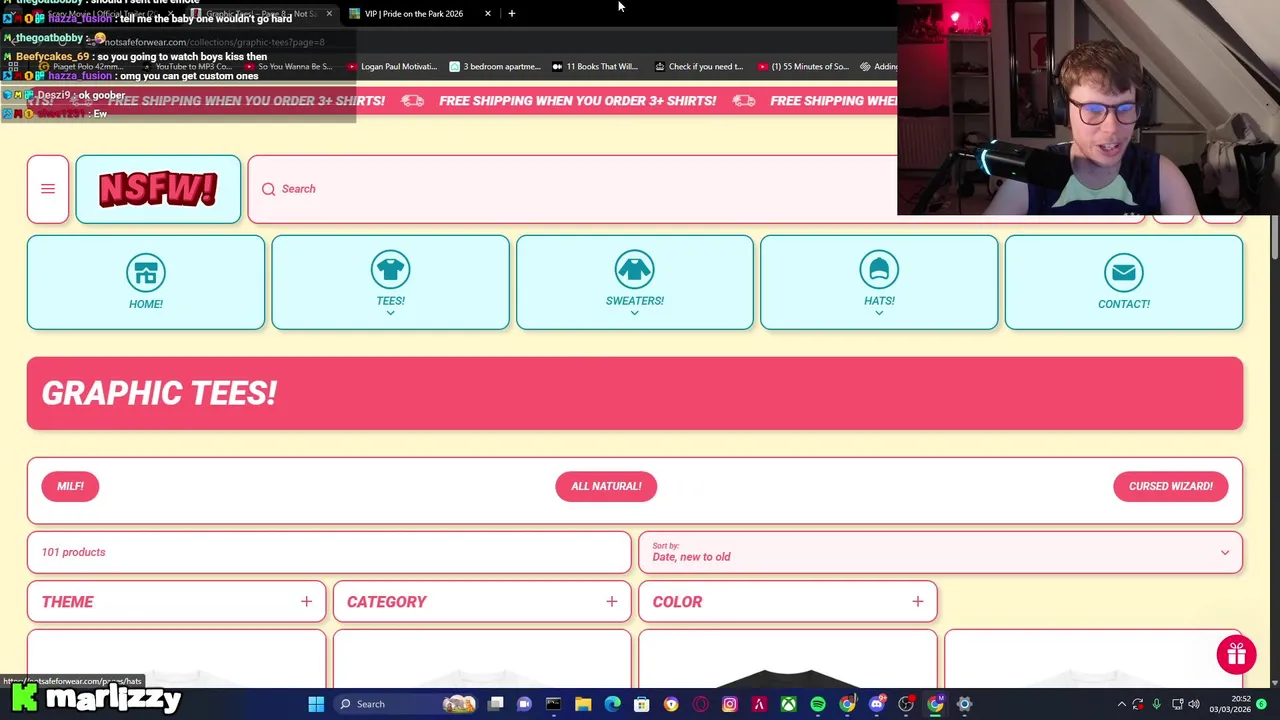This screenshot has height=720, width=1280.
Task: Select the TEES! t-shirt icon
Action: tap(390, 271)
